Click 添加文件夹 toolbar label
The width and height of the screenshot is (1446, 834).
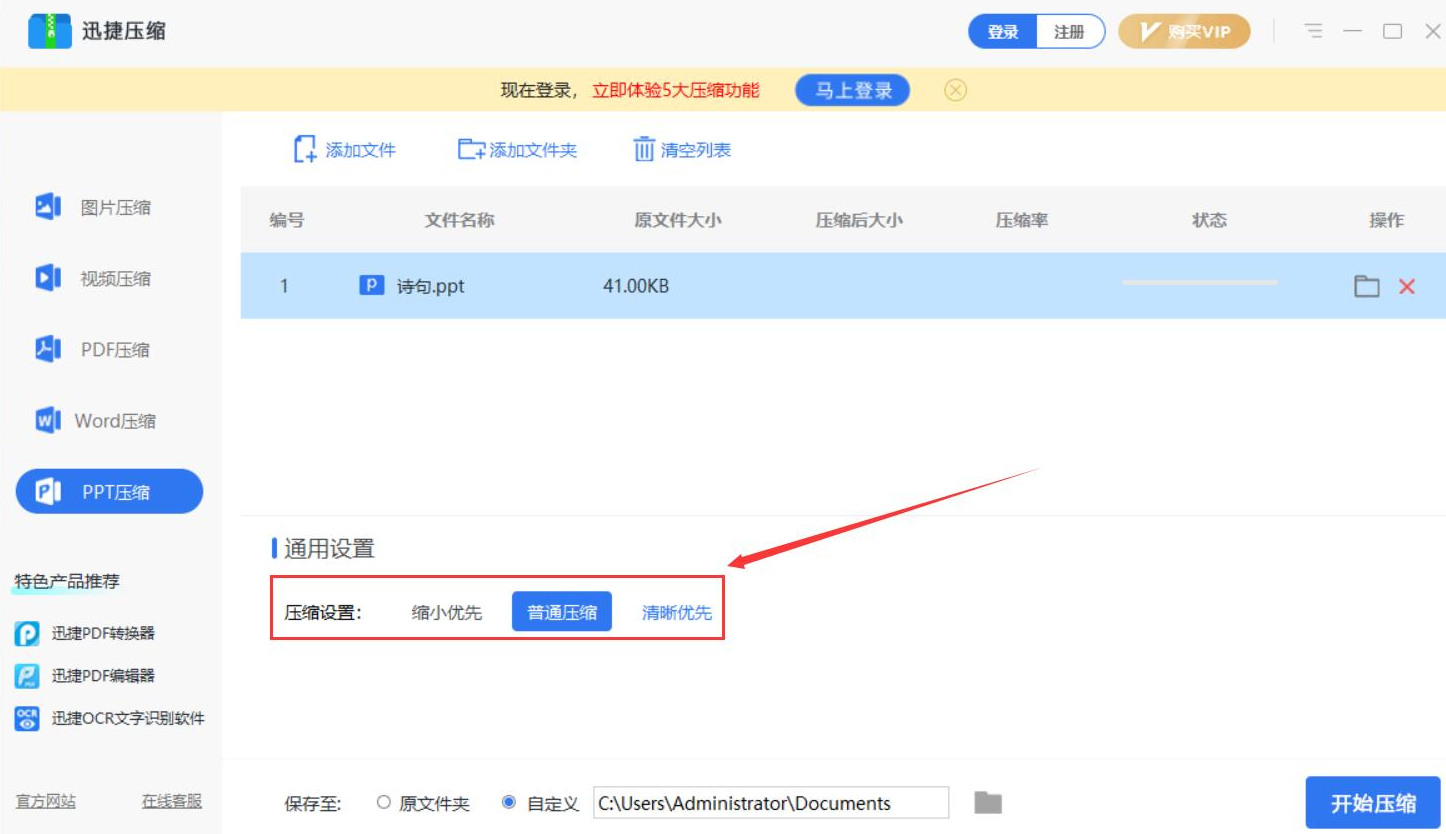coord(533,150)
